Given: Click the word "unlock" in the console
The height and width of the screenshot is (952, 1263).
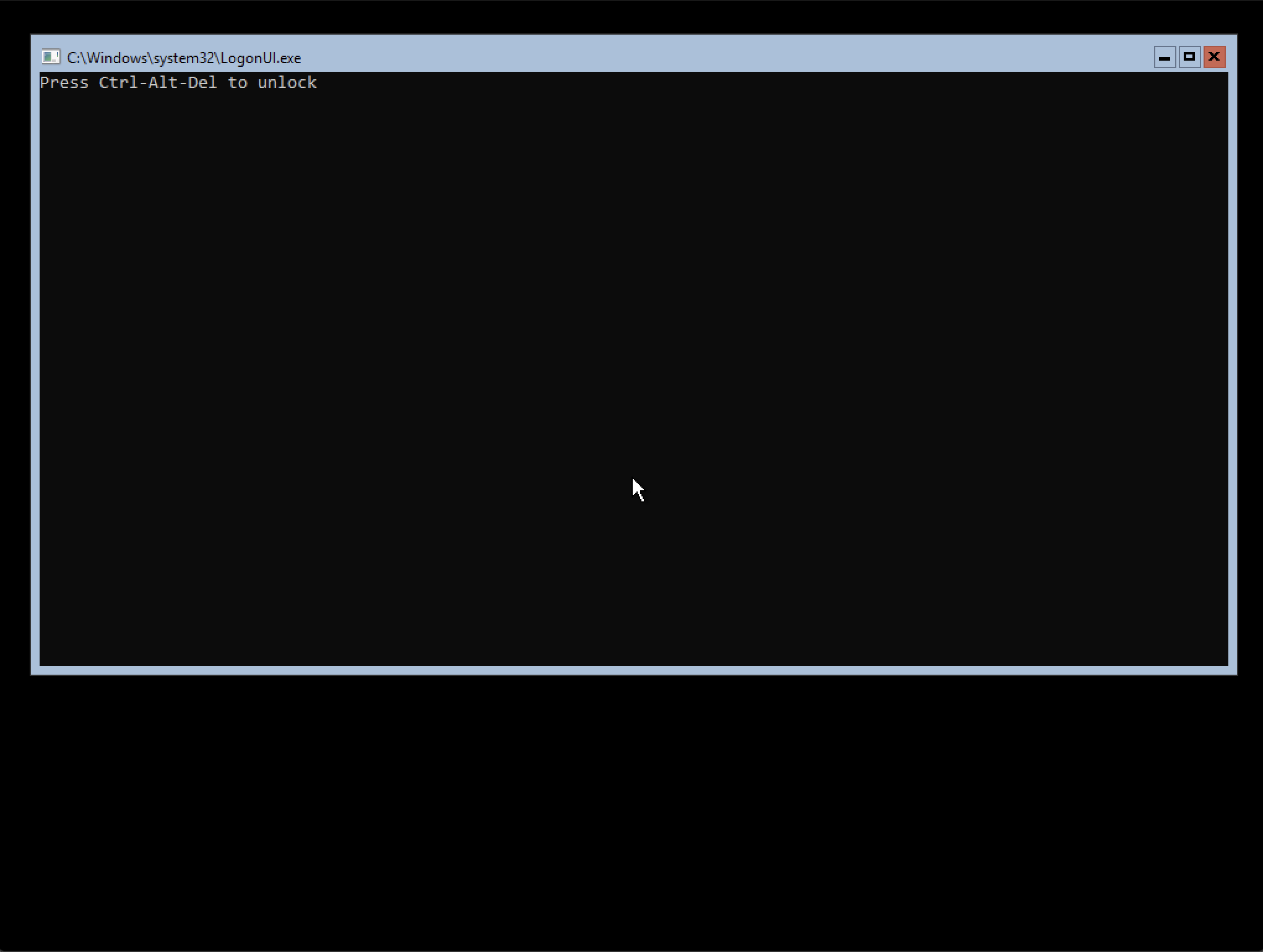Looking at the screenshot, I should pos(287,83).
